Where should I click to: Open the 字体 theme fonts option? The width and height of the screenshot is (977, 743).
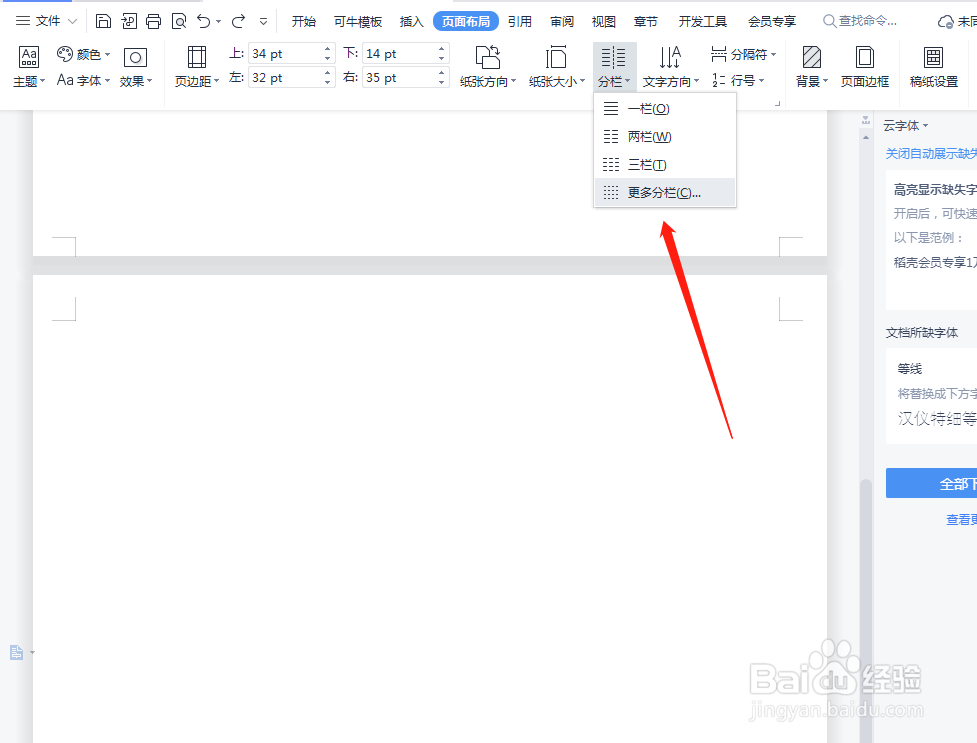(83, 80)
